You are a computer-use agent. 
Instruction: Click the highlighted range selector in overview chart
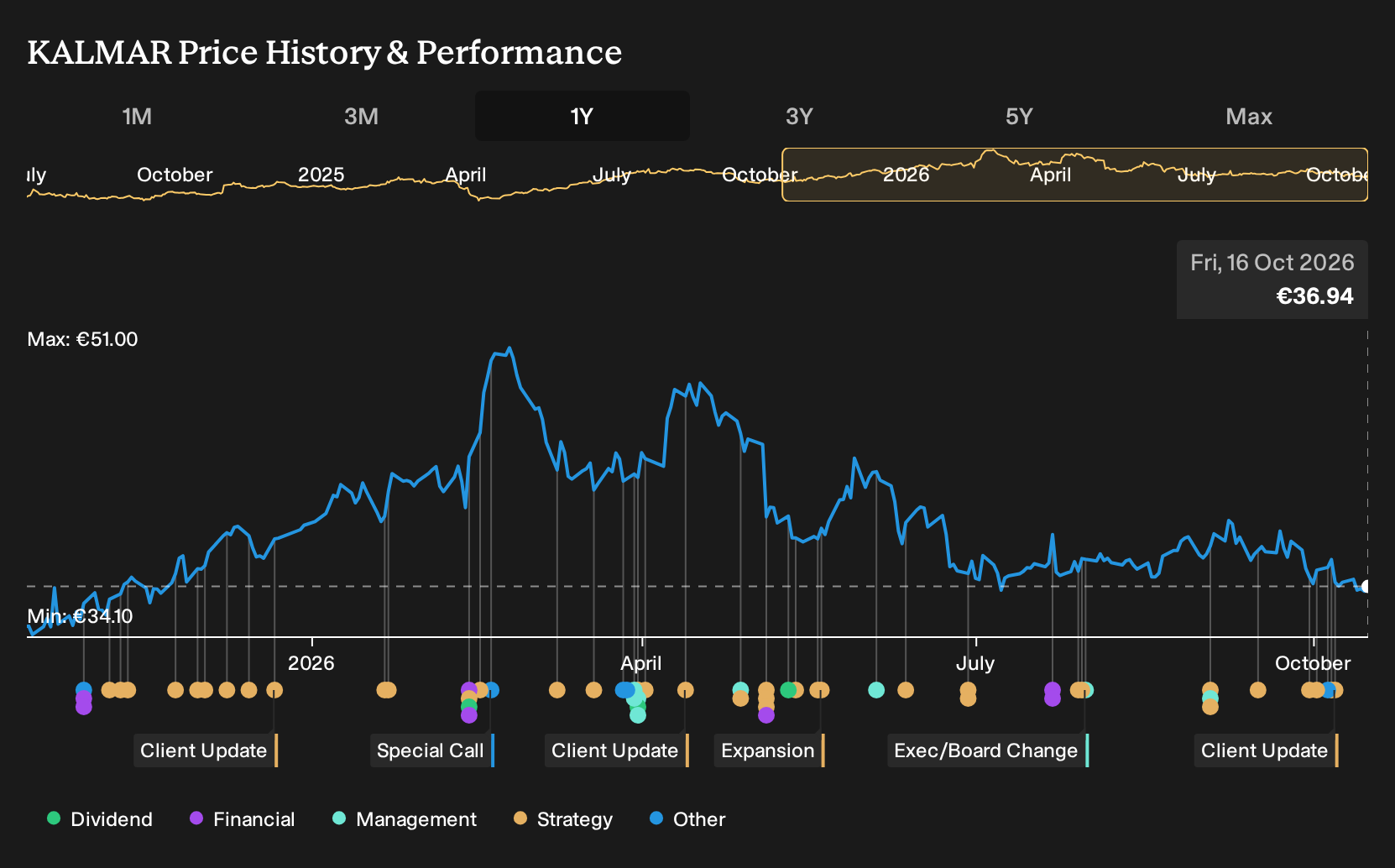[x=1074, y=175]
